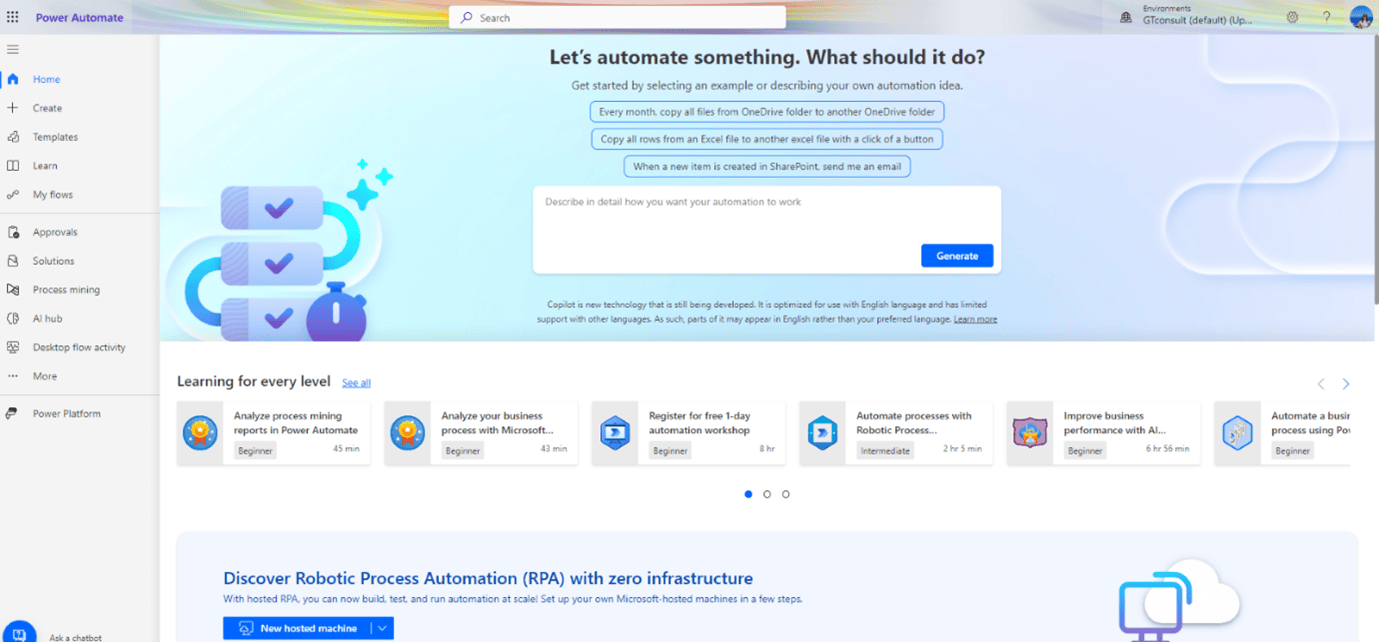Open My flows icon in sidebar
Screen dimensions: 1379x642
(13, 195)
